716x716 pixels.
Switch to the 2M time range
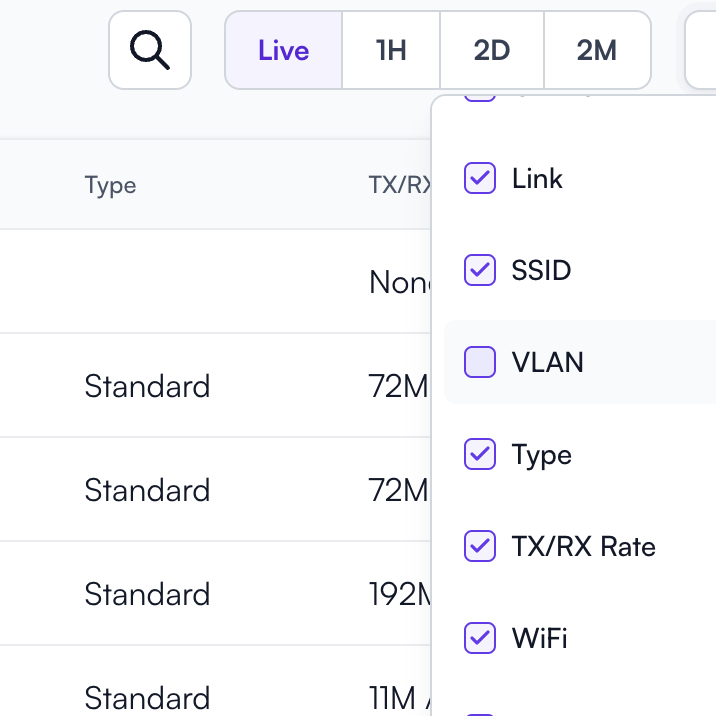597,50
